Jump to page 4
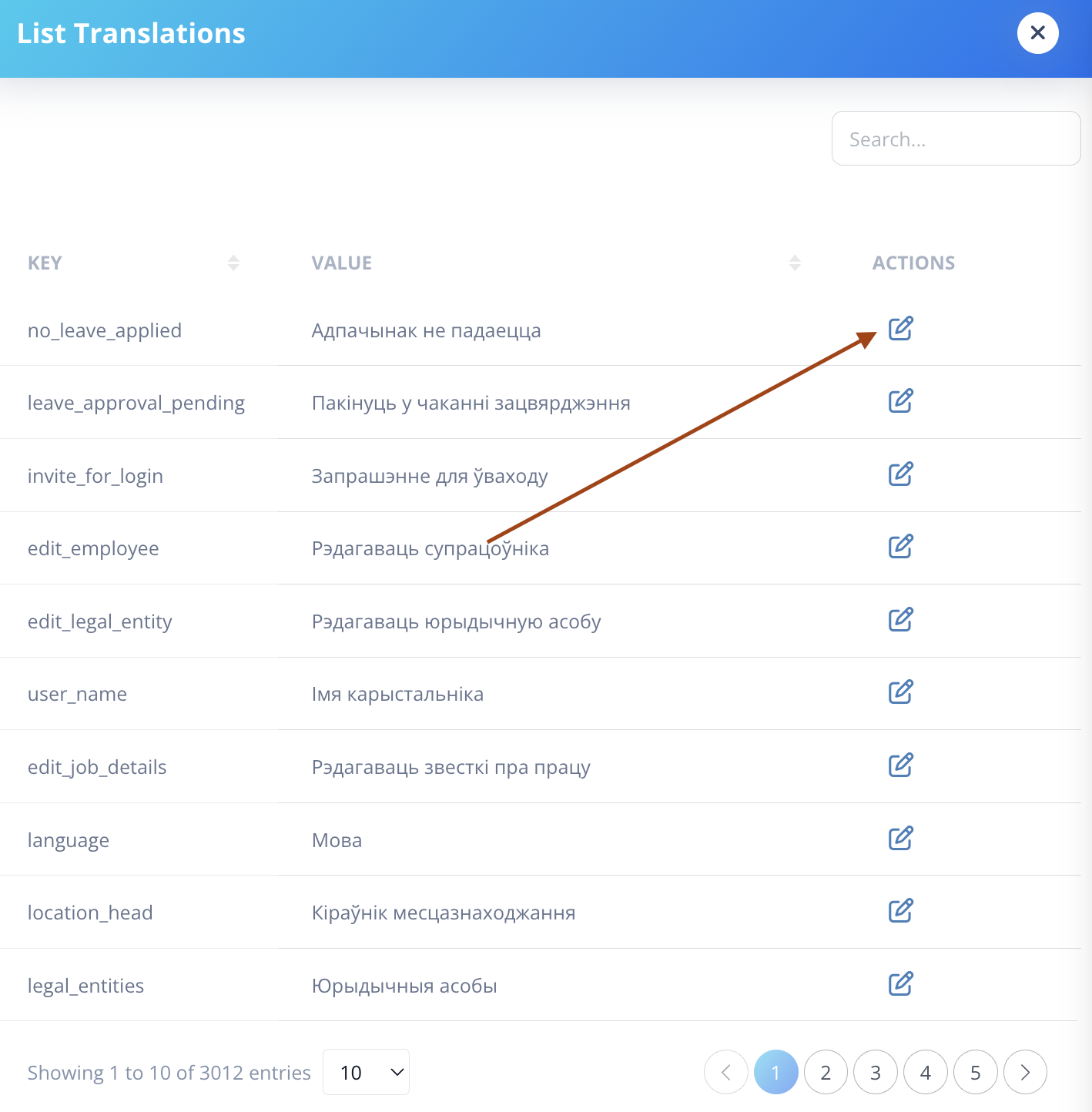Image resolution: width=1092 pixels, height=1112 pixels. (x=926, y=1072)
